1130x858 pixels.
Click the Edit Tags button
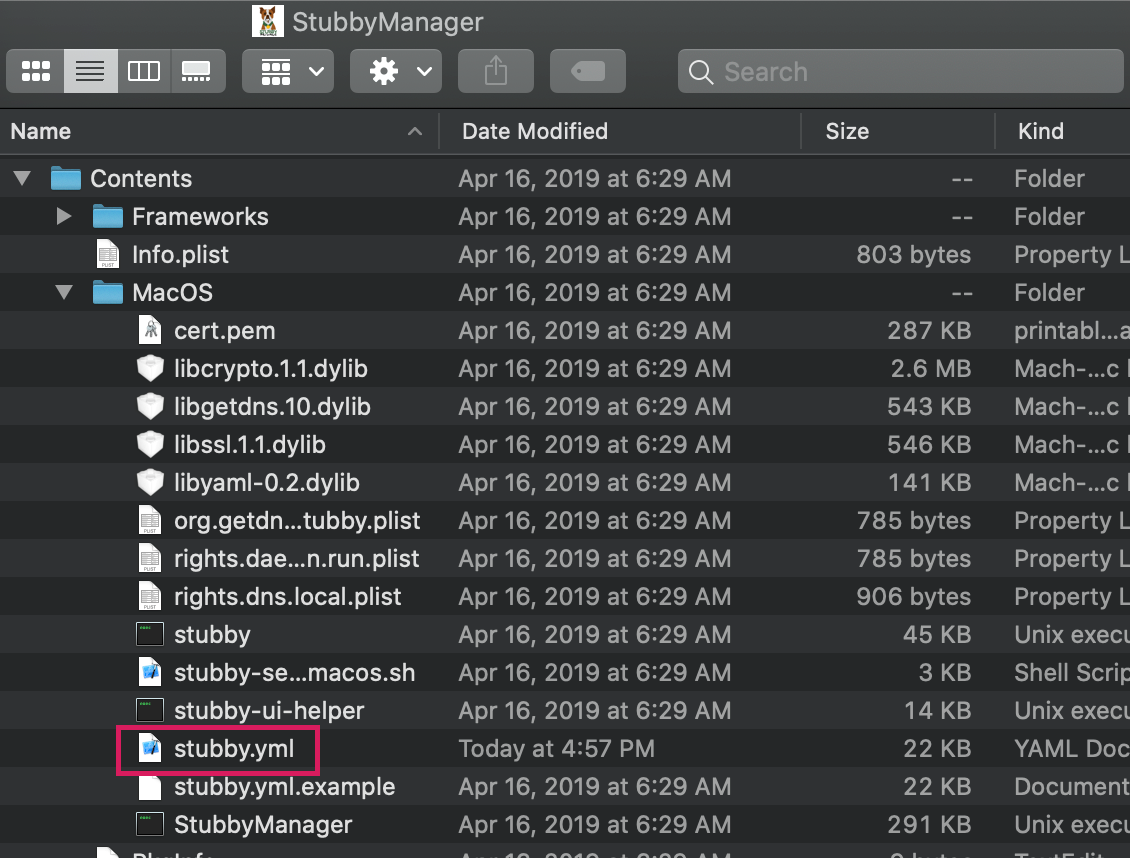pyautogui.click(x=588, y=71)
